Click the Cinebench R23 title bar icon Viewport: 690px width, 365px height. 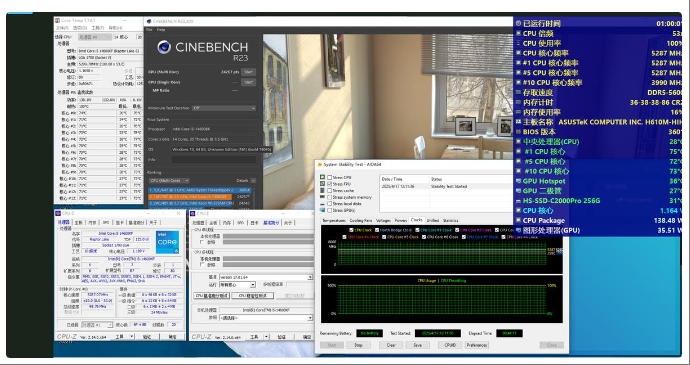point(149,21)
